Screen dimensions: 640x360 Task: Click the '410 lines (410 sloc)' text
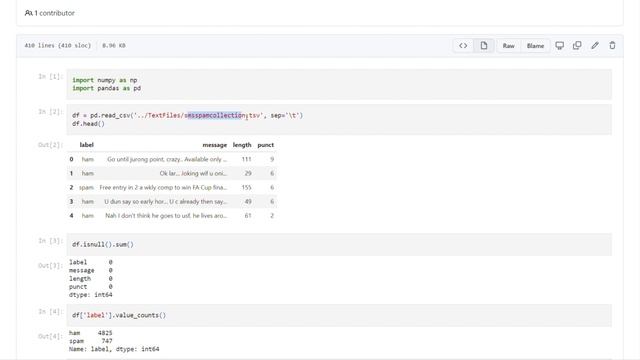[x=58, y=46]
